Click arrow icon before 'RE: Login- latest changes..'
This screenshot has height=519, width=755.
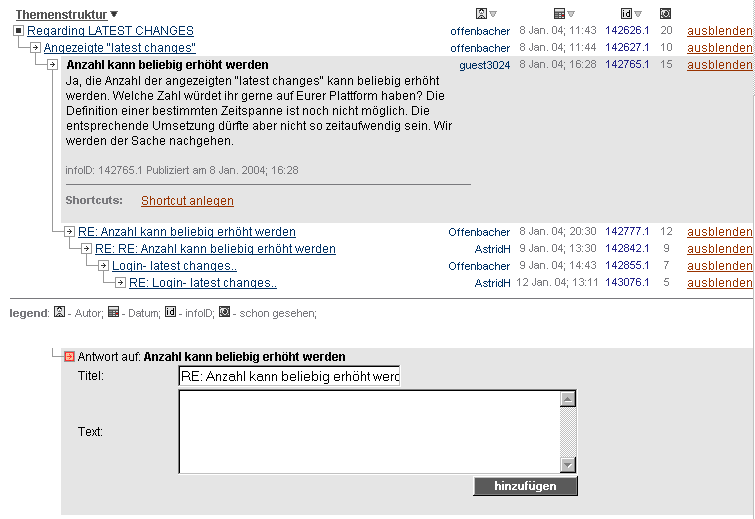point(120,283)
